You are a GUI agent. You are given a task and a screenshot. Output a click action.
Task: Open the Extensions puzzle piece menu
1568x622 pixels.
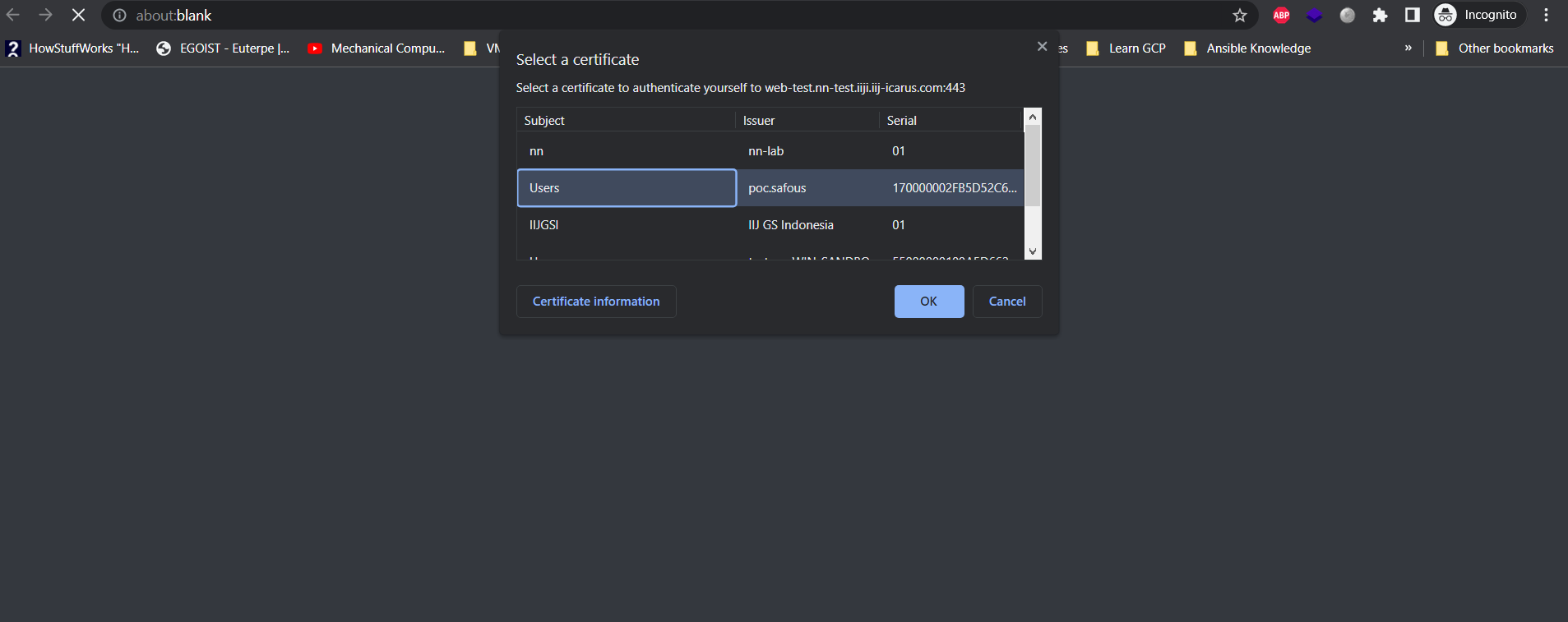(1380, 15)
